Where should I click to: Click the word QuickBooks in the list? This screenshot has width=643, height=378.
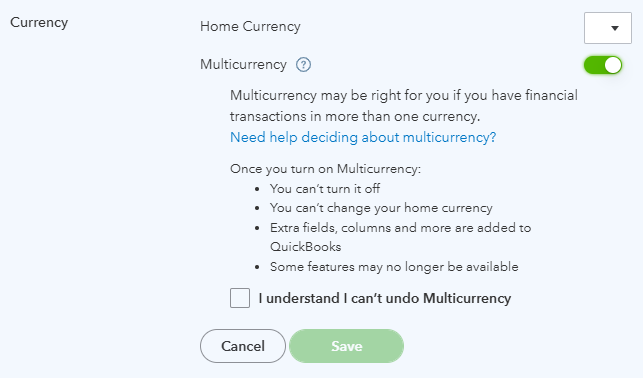coord(306,247)
